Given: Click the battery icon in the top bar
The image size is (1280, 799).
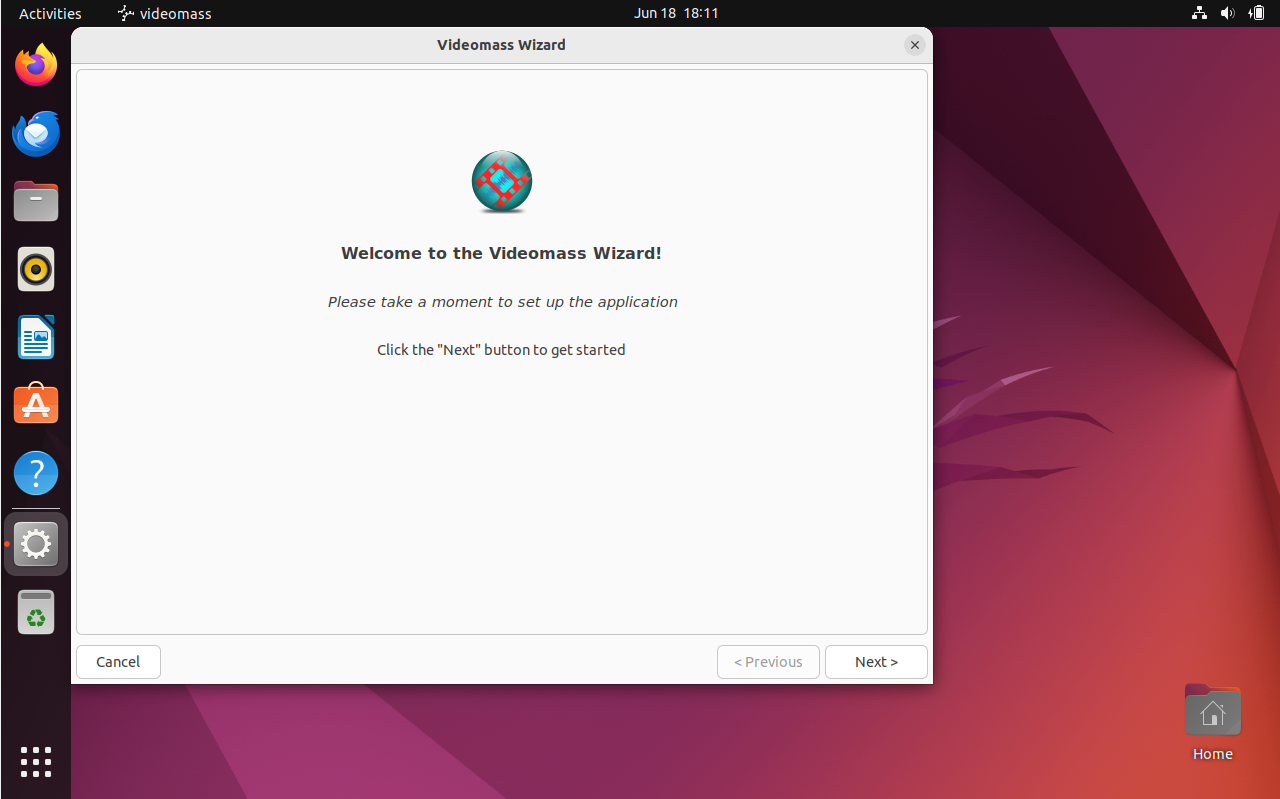Looking at the screenshot, I should 1257,14.
